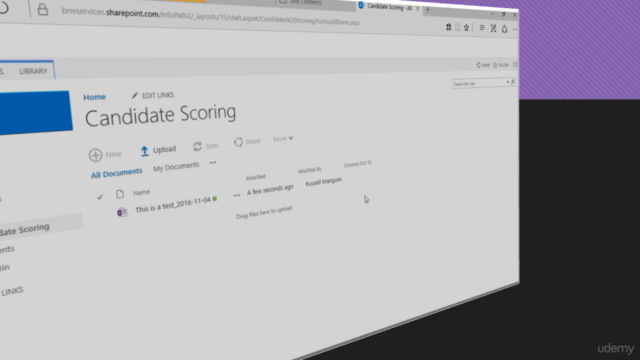Toggle the focus on content icon
Viewport: 640px width, 360px height.
(x=515, y=64)
